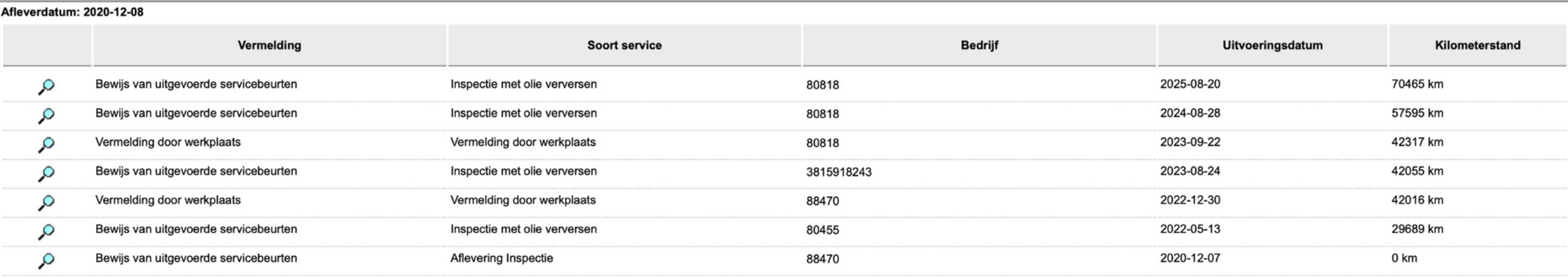Select company number 3815918243
The height and width of the screenshot is (278, 1568).
(839, 172)
